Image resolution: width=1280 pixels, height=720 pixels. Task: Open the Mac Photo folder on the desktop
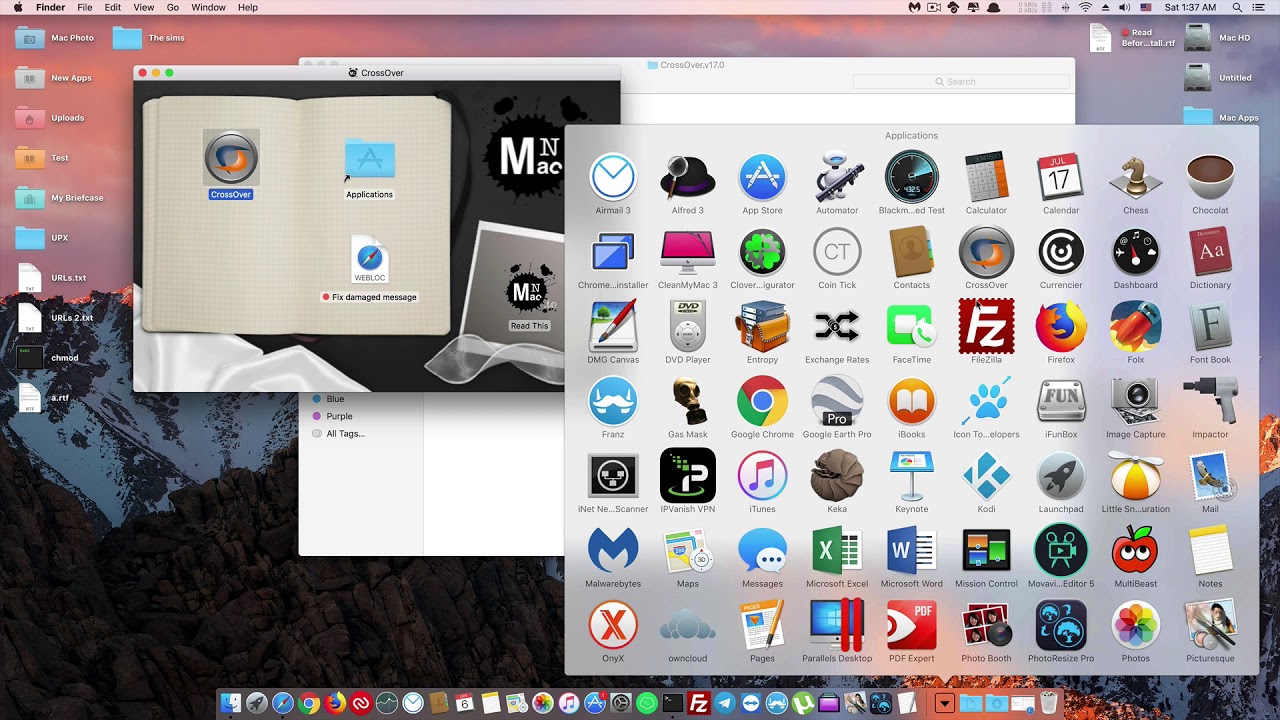pos(29,38)
